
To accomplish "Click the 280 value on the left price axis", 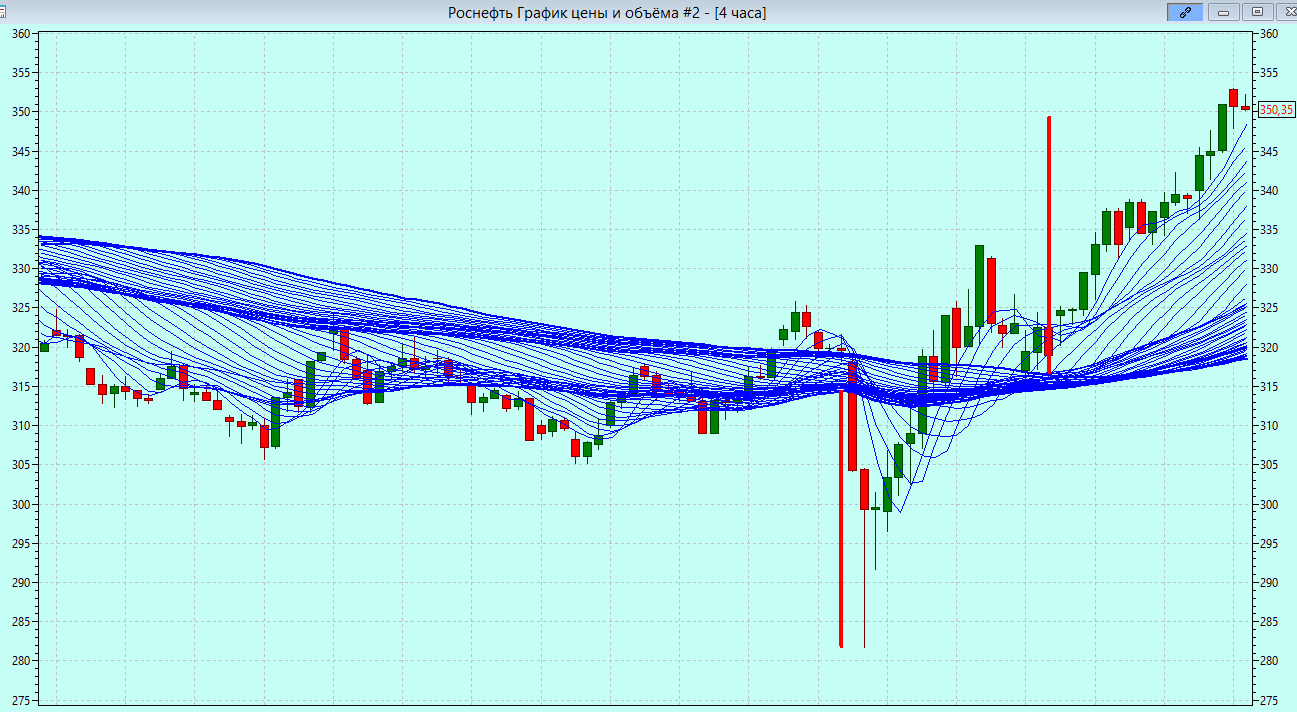I will [22, 661].
